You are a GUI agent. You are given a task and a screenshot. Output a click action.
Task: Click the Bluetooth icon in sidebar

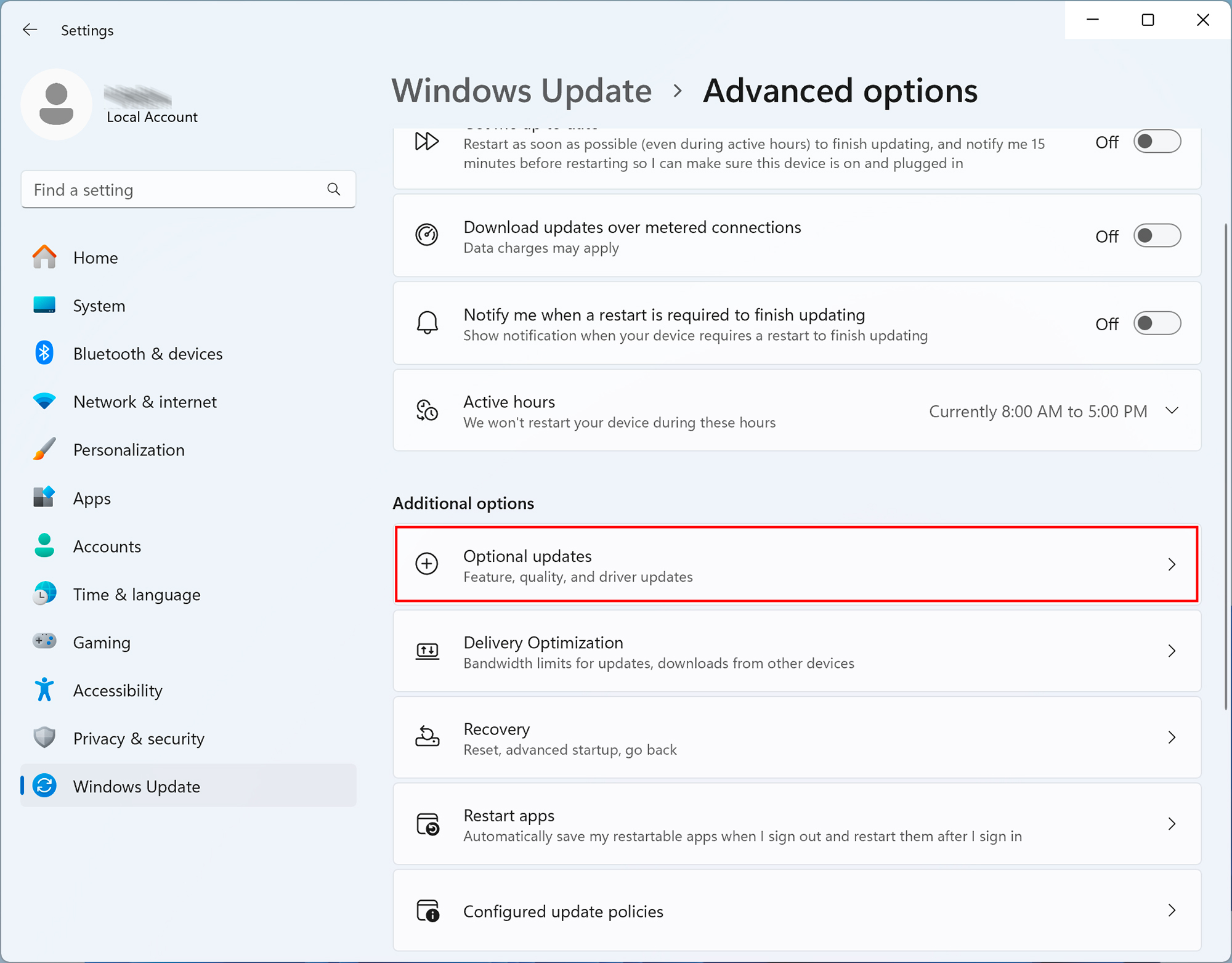(x=44, y=353)
